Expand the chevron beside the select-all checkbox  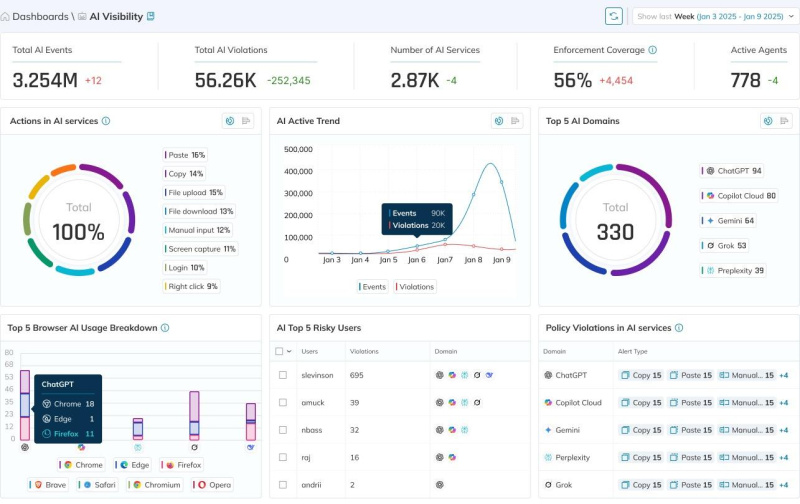290,351
